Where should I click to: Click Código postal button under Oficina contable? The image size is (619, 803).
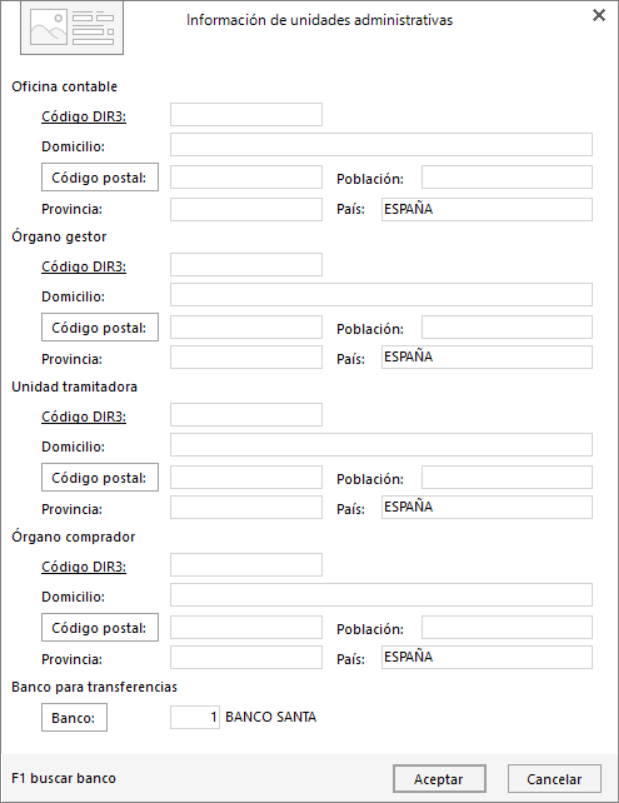100,177
